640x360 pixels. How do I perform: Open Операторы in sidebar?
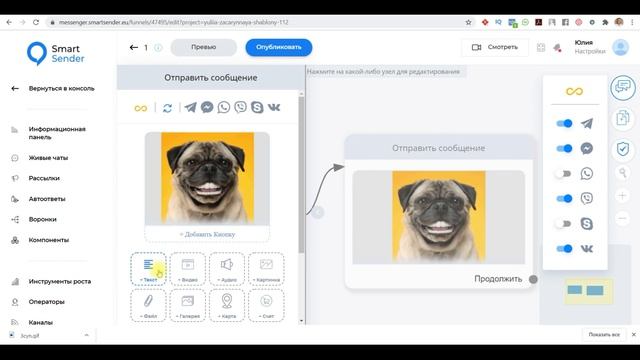(47, 302)
